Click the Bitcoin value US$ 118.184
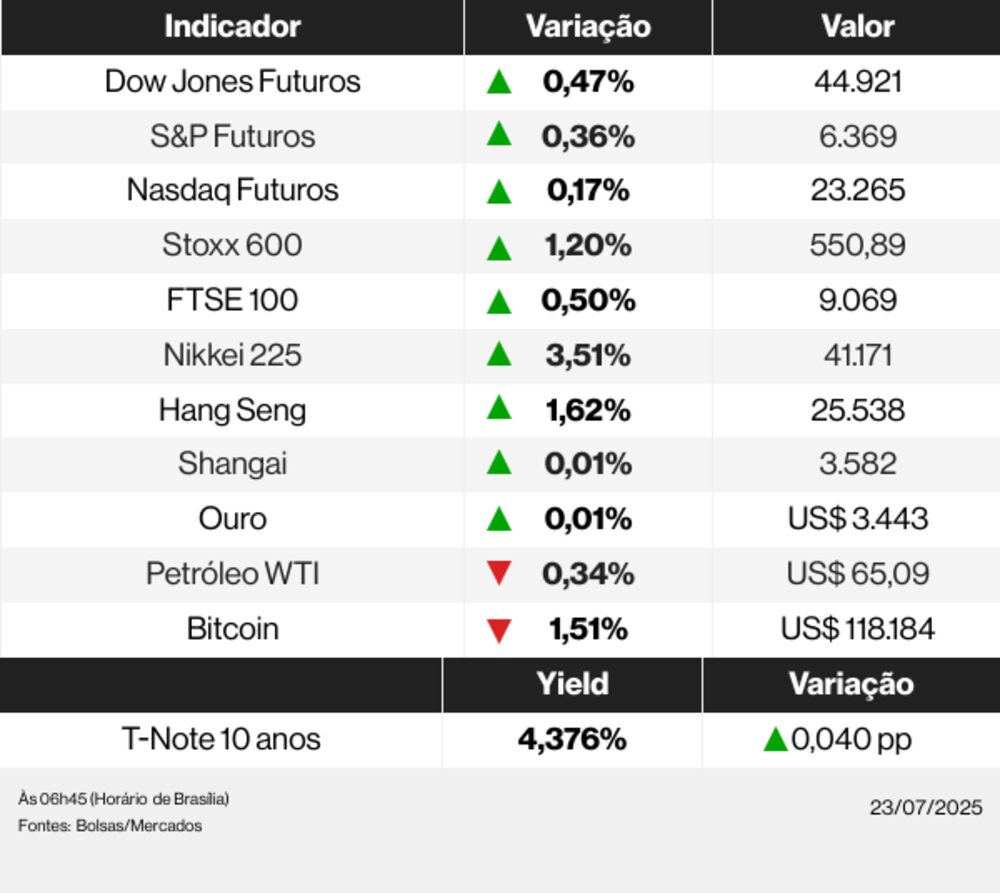The image size is (1000, 893). tap(857, 629)
